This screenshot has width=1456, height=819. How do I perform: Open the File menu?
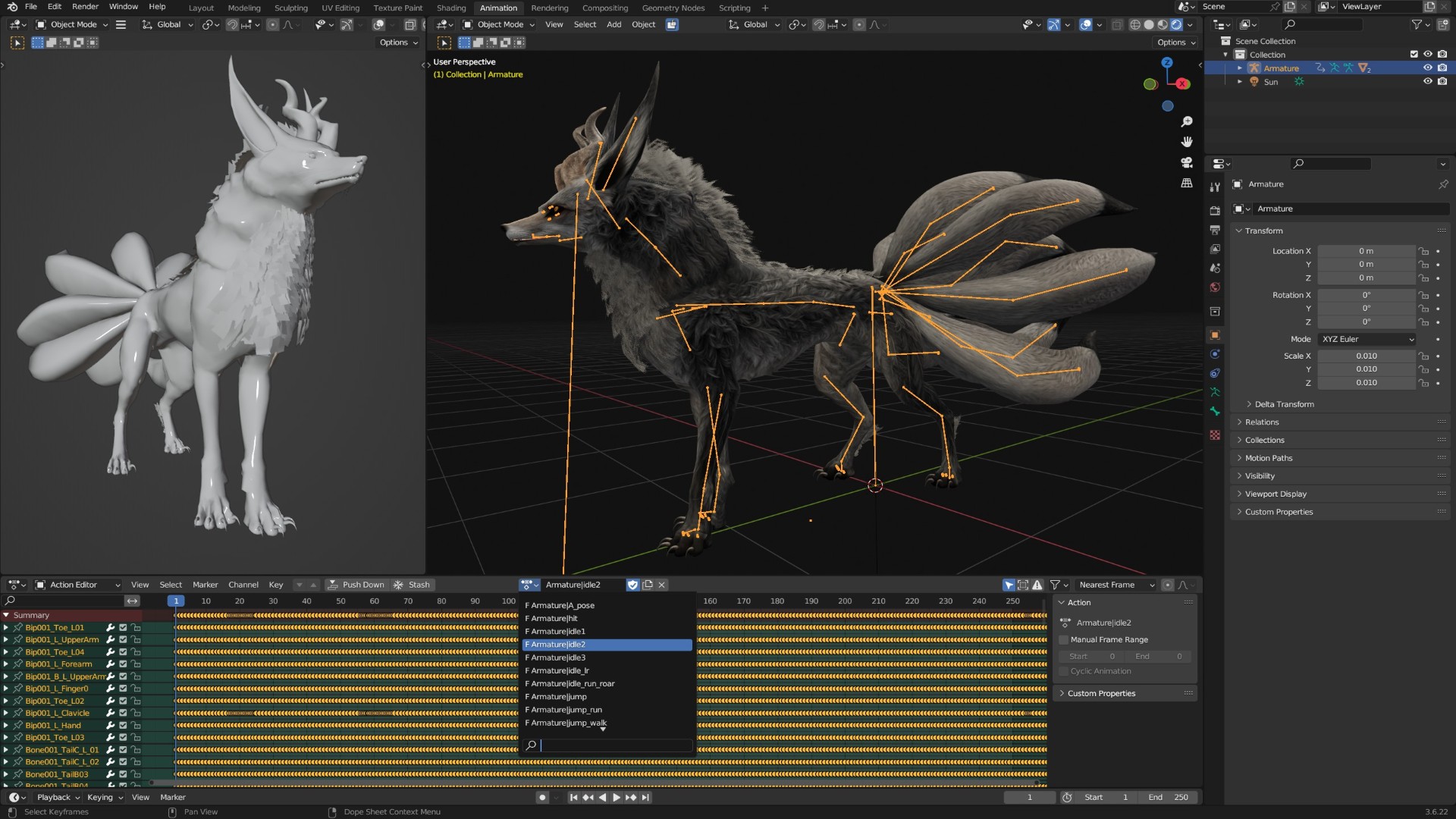point(31,7)
